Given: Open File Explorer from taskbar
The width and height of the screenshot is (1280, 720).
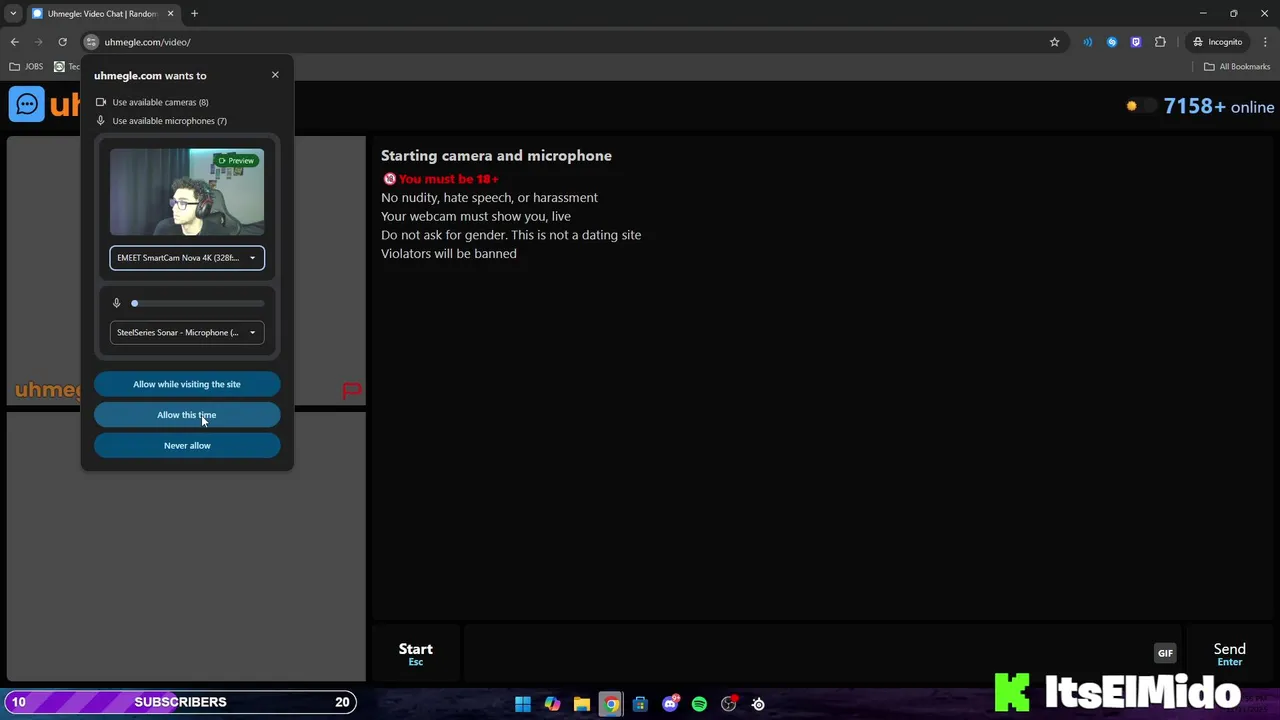Looking at the screenshot, I should pyautogui.click(x=581, y=704).
